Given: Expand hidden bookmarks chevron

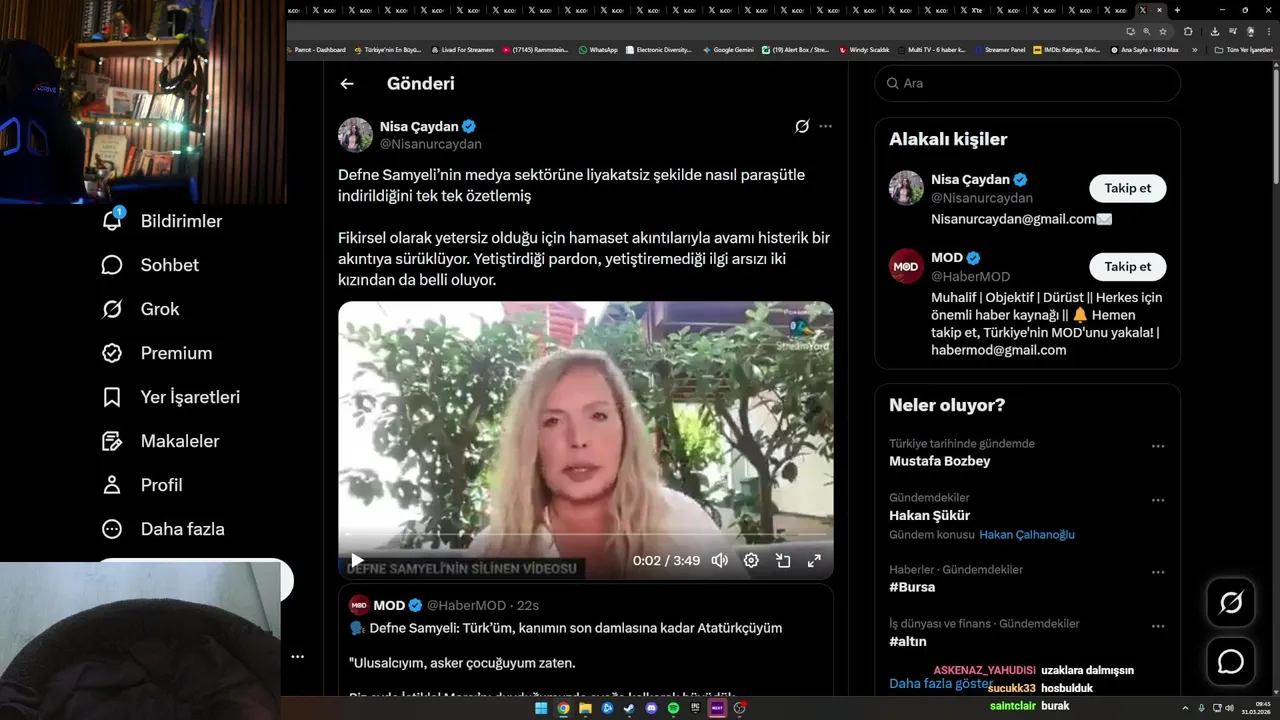Looking at the screenshot, I should (1194, 49).
